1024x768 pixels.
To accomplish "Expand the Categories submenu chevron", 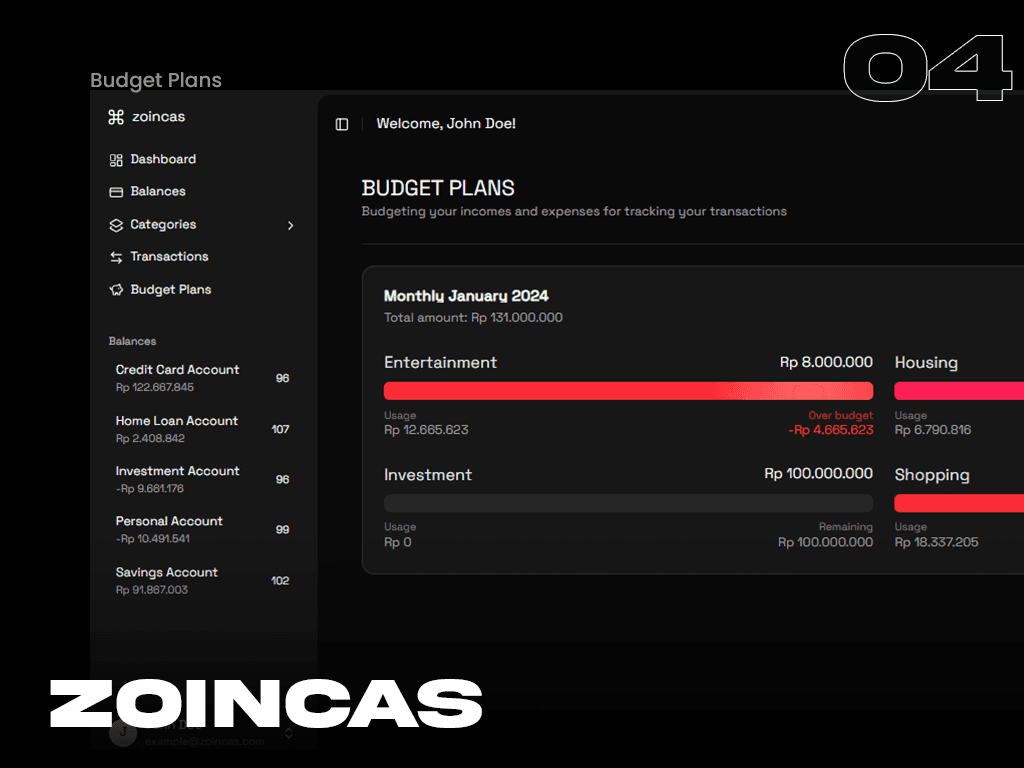I will [291, 226].
